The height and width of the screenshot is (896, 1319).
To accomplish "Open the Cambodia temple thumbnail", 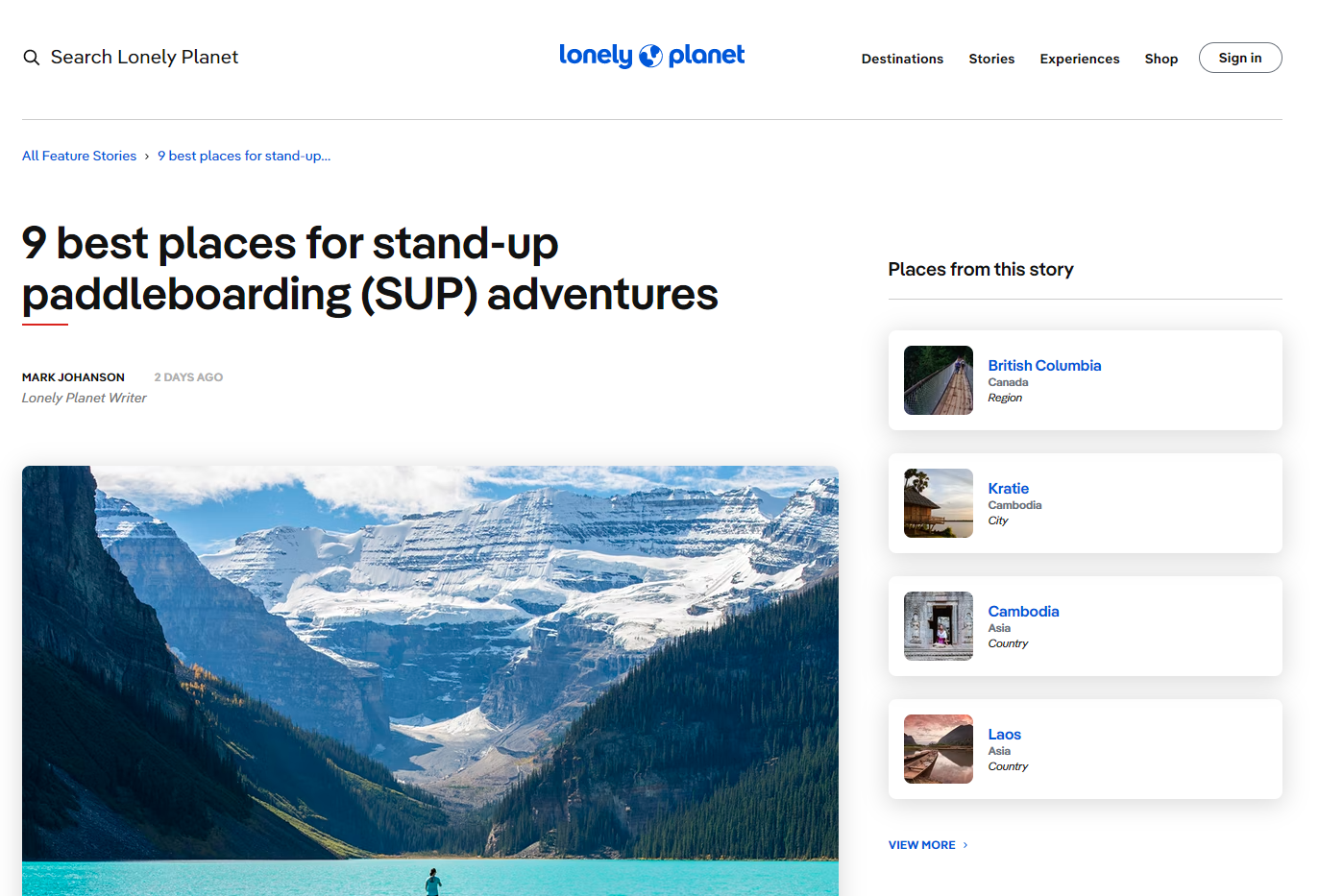I will click(x=939, y=626).
